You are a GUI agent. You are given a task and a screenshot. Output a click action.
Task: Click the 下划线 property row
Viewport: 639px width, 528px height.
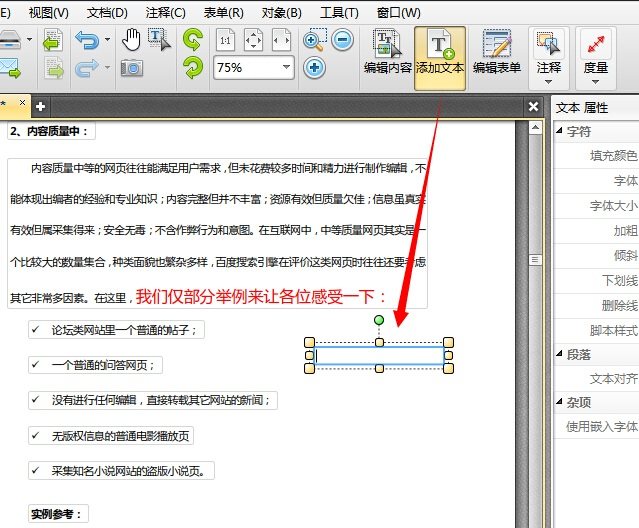pyautogui.click(x=596, y=281)
